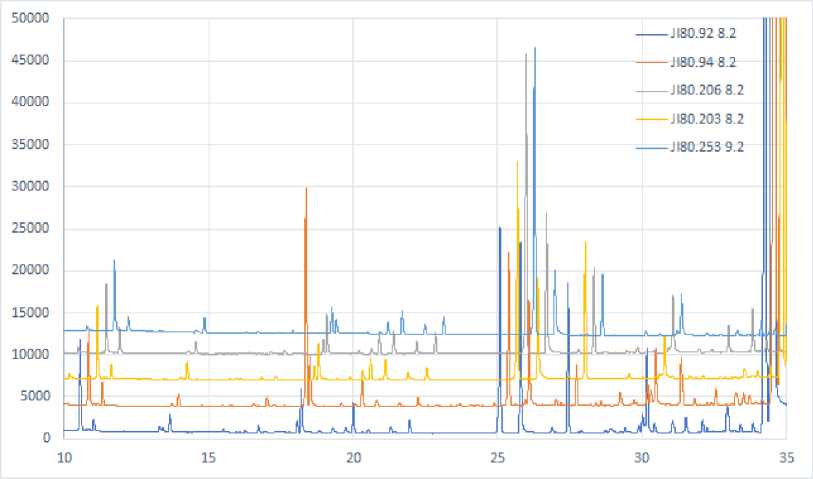Click the x-axis label 20
813x479 pixels.
353,458
